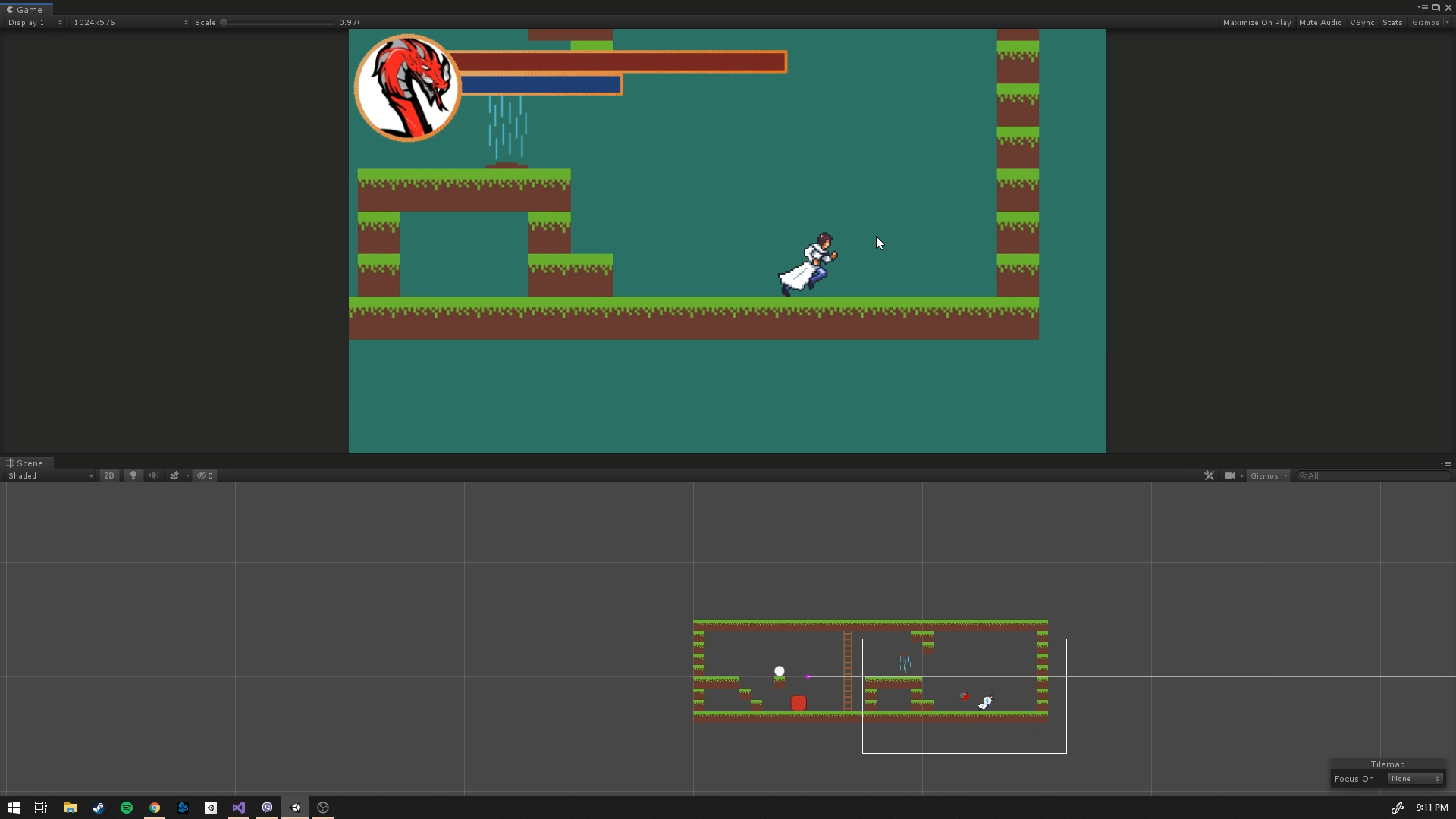The height and width of the screenshot is (819, 1456).
Task: Maximize the Game panel window button
Action: pyautogui.click(x=1436, y=8)
